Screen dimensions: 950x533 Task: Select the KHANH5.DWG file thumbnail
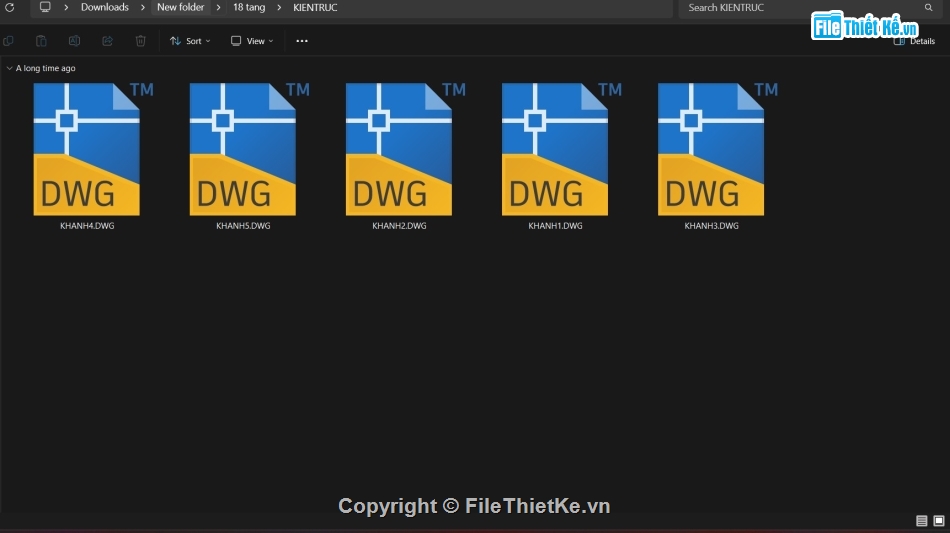[243, 149]
